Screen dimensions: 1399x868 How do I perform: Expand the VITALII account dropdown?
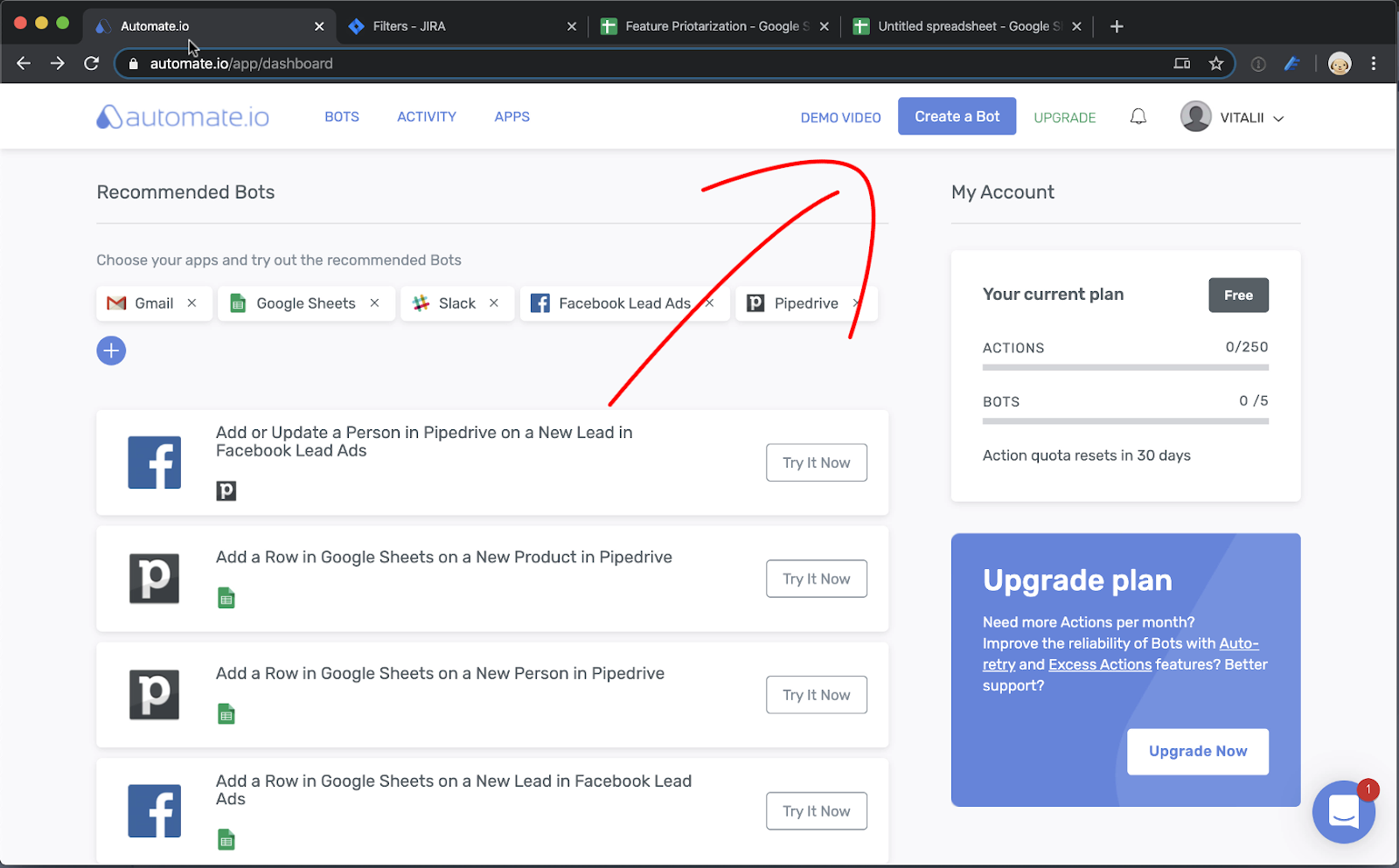(1278, 118)
